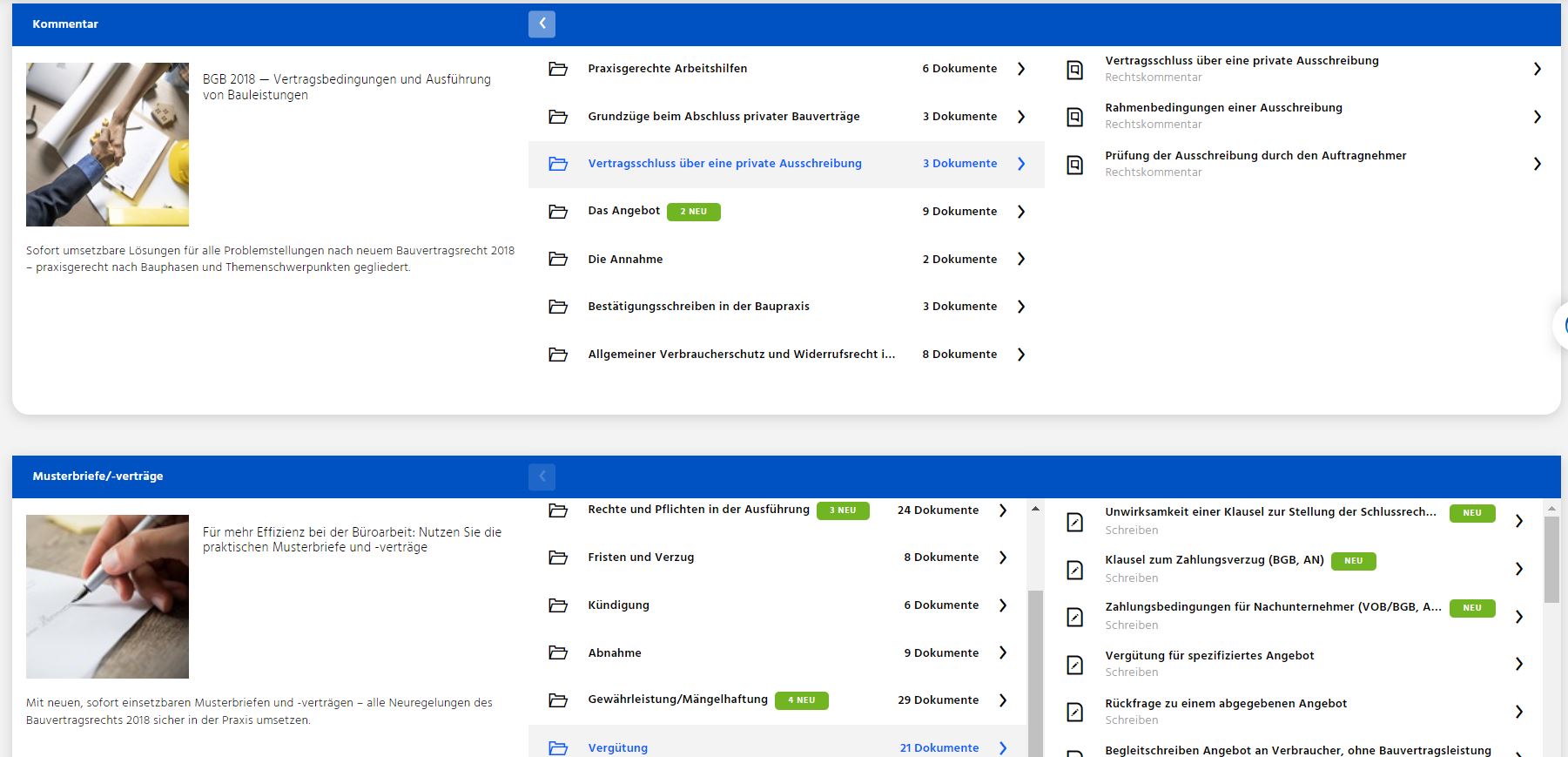The height and width of the screenshot is (757, 1568).
Task: Expand Grundzüge beim Abschluss privater Bauverträge chevron
Action: 1021,117
